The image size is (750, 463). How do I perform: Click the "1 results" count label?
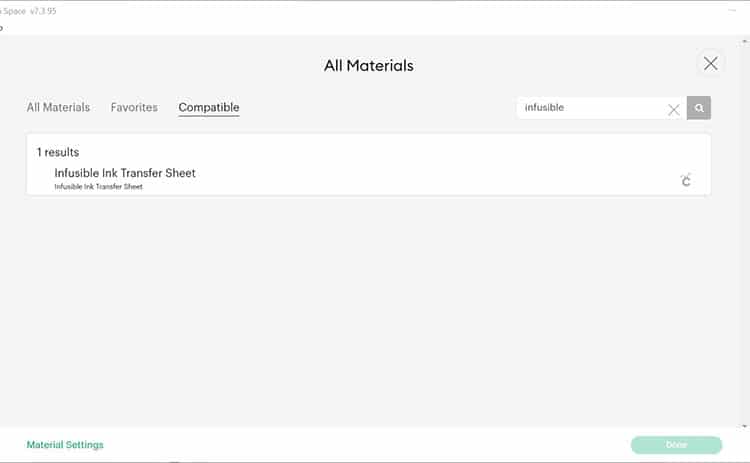click(x=58, y=152)
